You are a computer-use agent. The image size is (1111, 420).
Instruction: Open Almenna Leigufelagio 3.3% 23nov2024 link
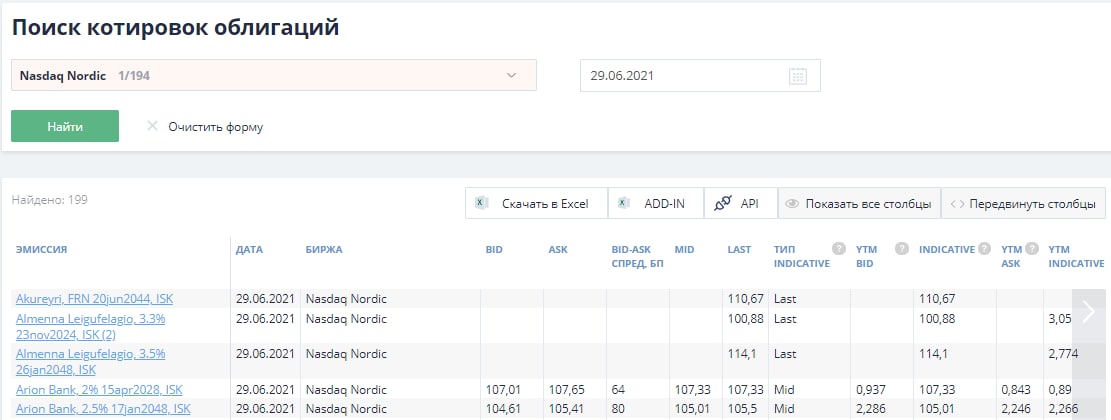[x=91, y=326]
